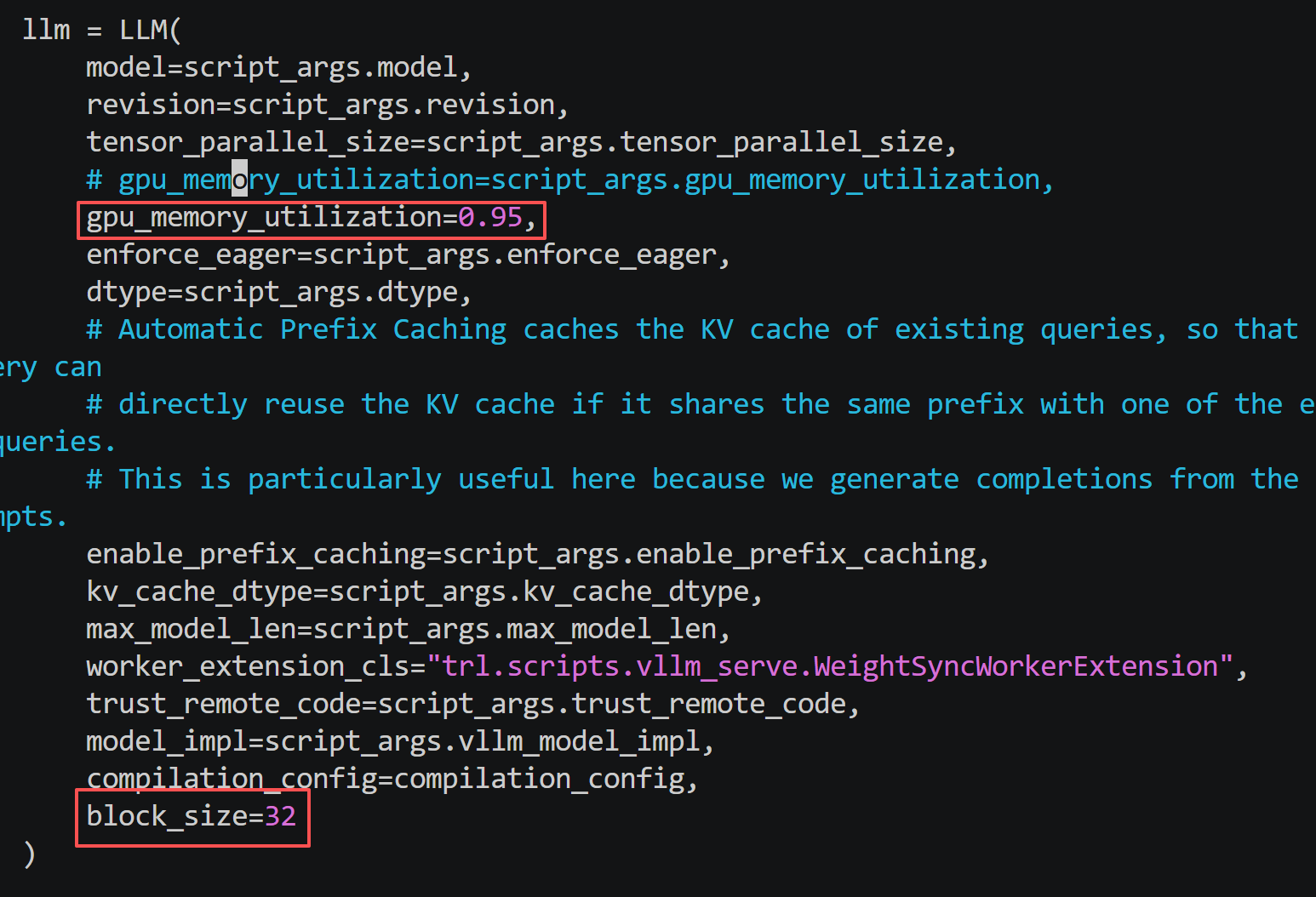Screen dimensions: 1316x897
Task: Click the 'block_size' parameter name
Action: tap(167, 816)
